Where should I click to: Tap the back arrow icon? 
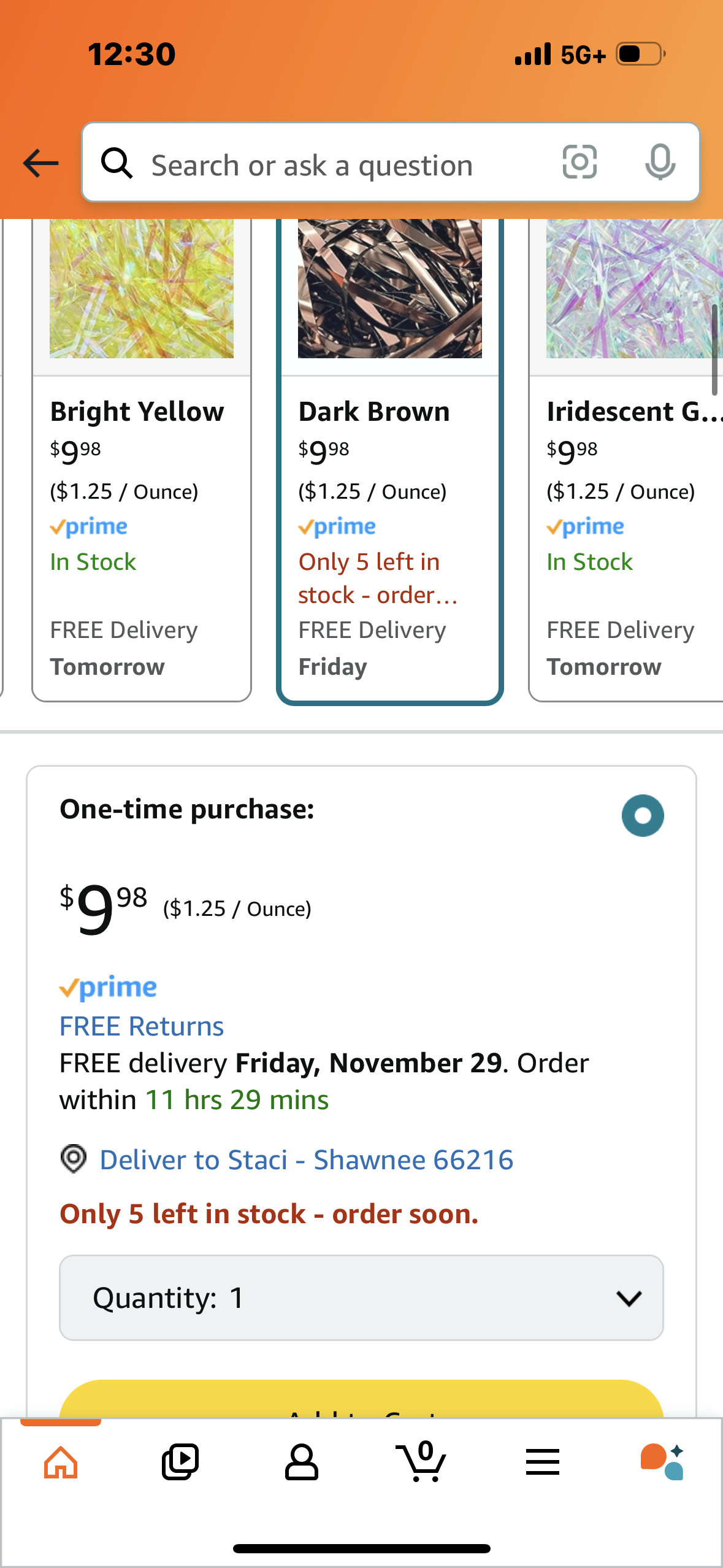click(x=40, y=163)
